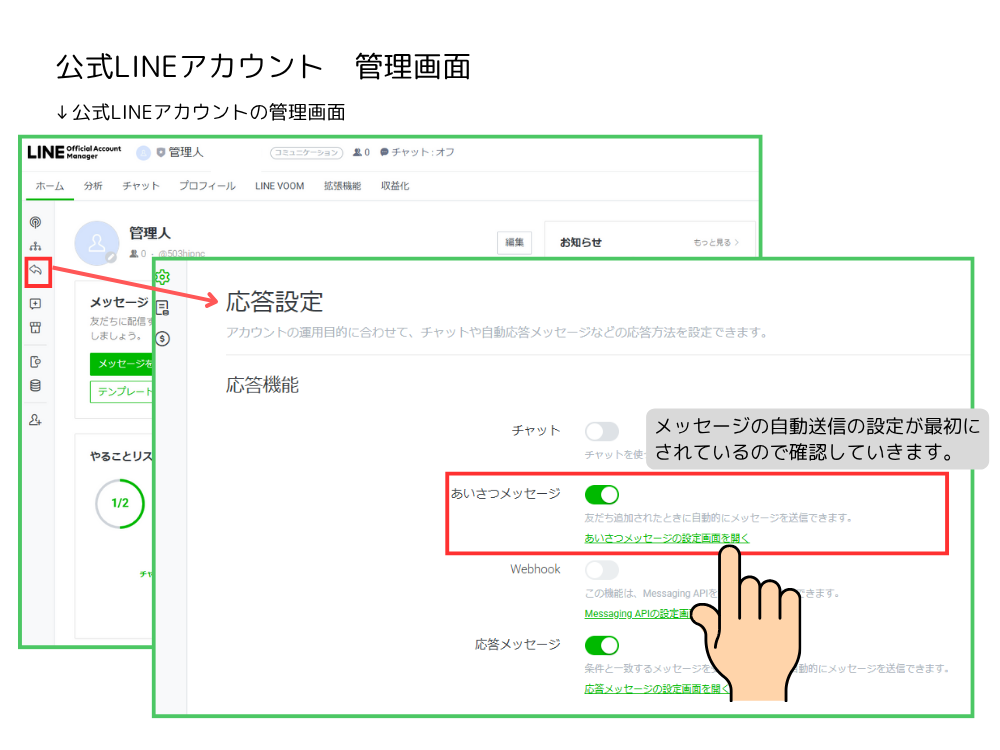Click the account avatar icon beside 管理人 in header
The width and height of the screenshot is (1000, 750).
coord(143,152)
